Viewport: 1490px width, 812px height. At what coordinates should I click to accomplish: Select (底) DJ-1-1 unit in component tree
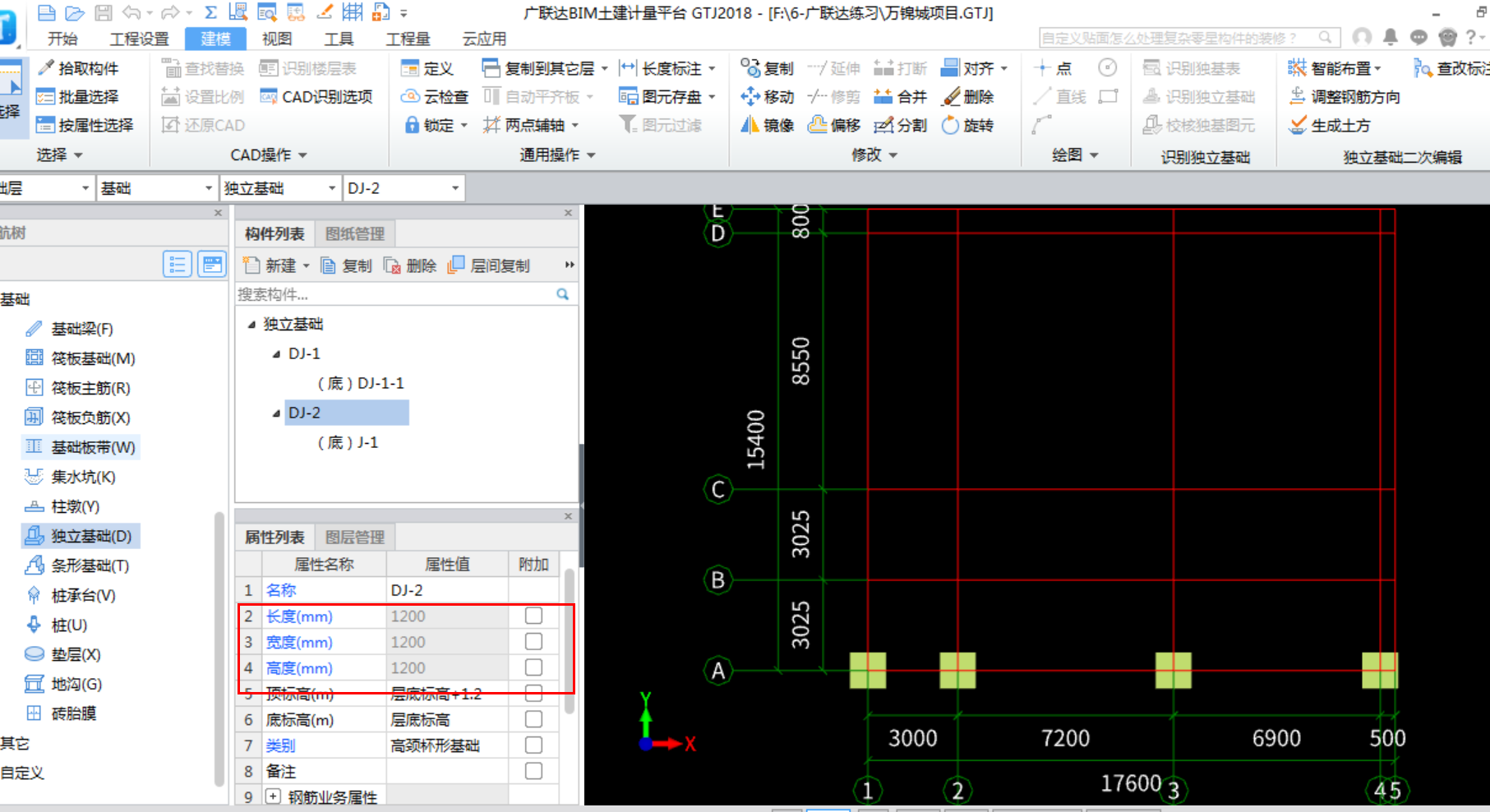(361, 384)
